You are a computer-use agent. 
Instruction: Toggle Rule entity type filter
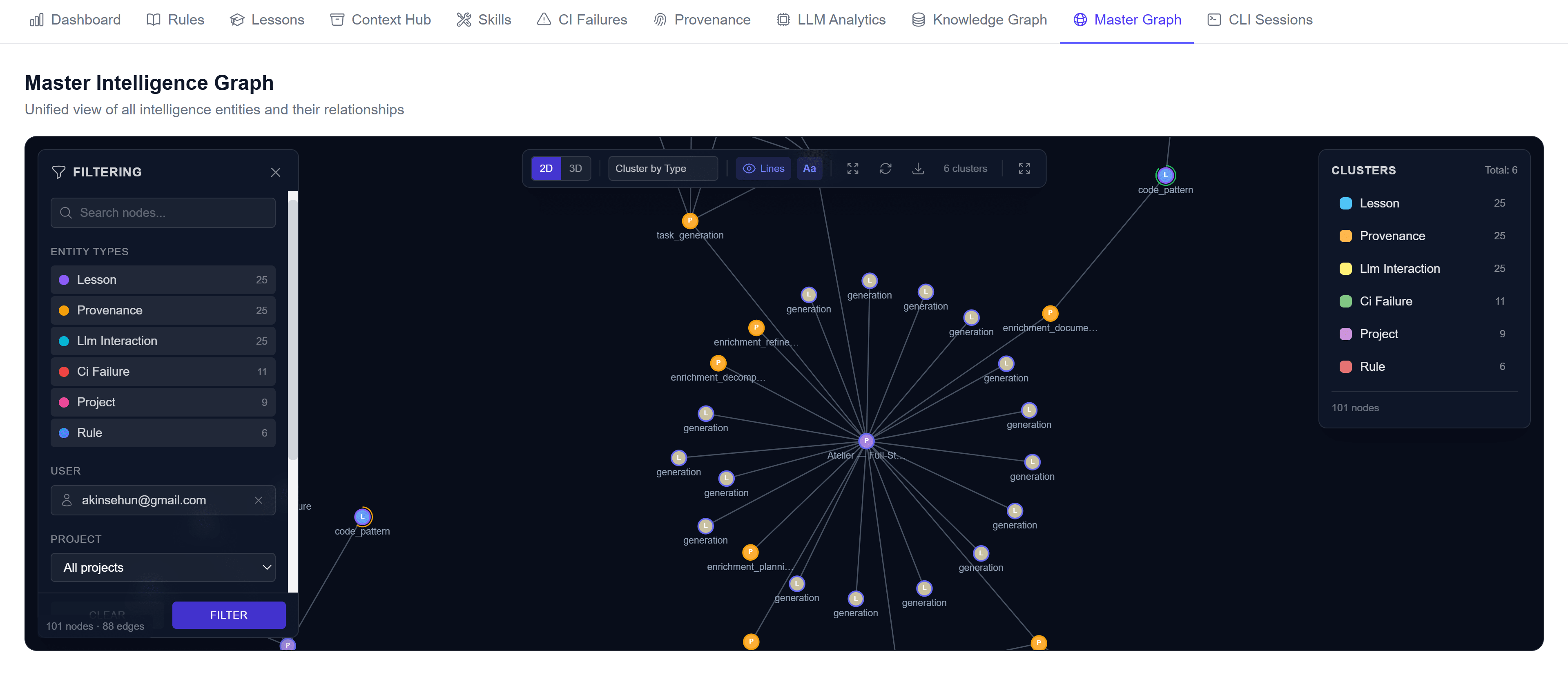(x=163, y=432)
